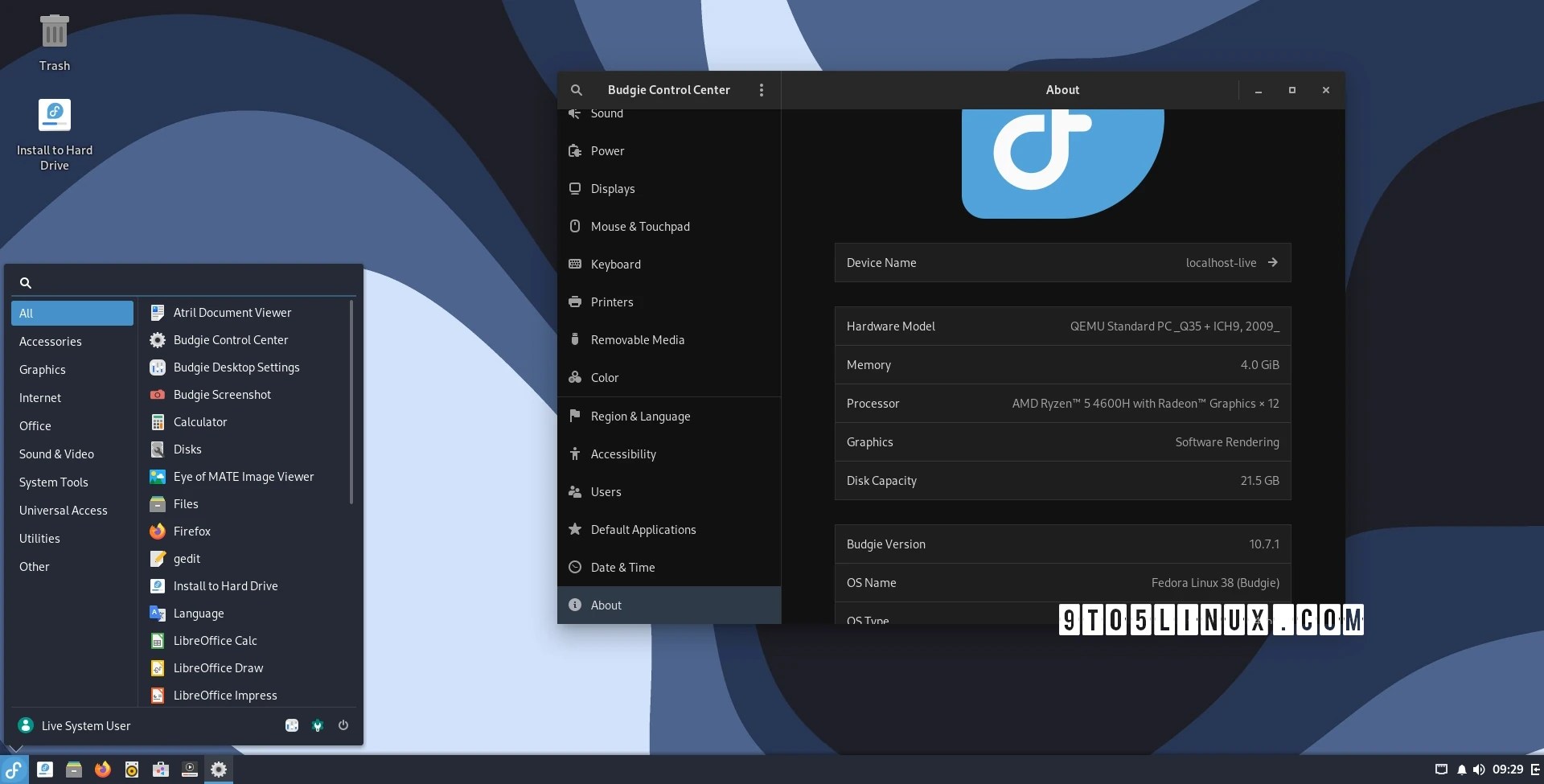Launch gedit from the application list
This screenshot has width=1544, height=784.
[187, 558]
